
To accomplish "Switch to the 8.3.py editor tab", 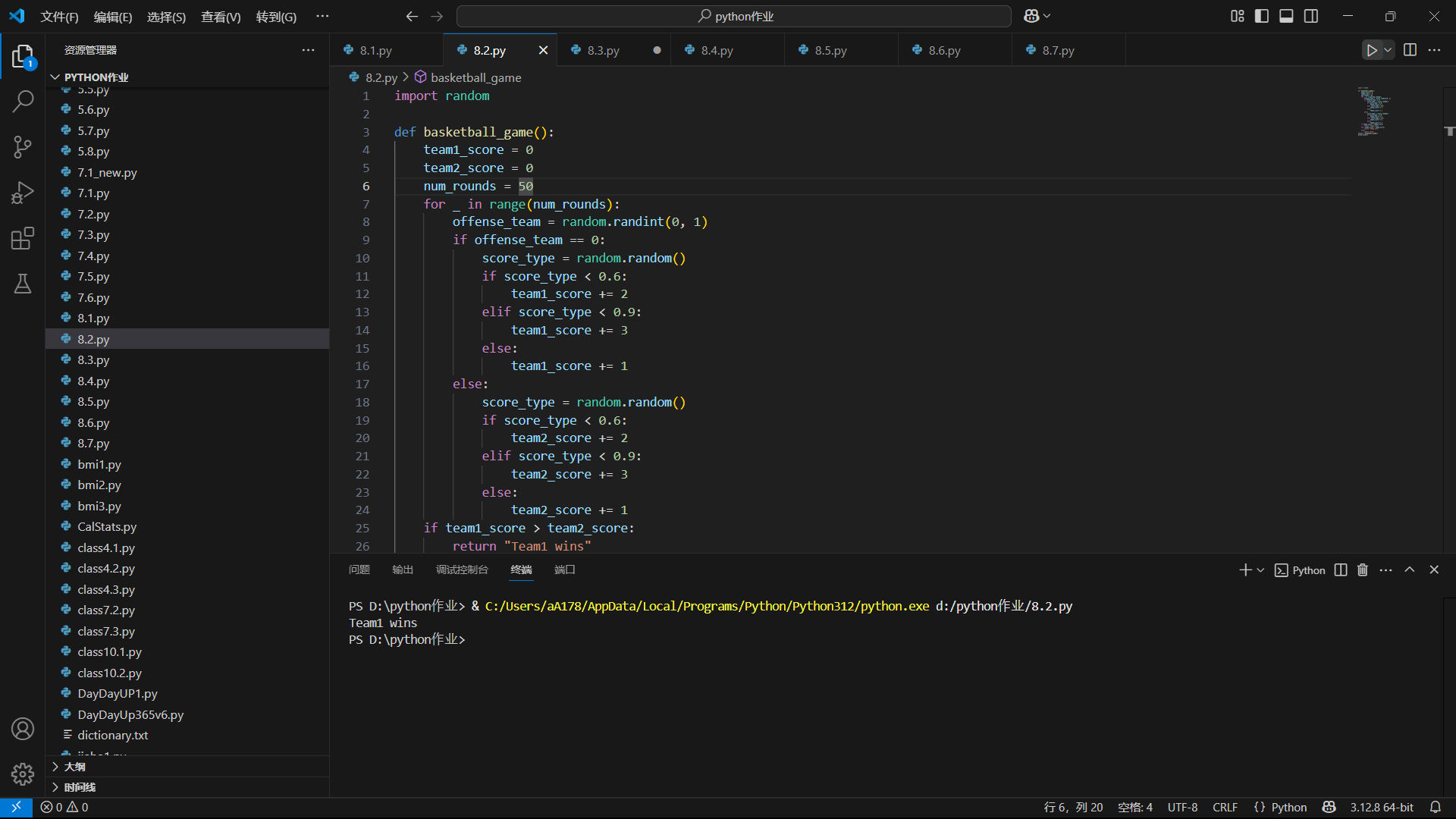I will tap(603, 51).
